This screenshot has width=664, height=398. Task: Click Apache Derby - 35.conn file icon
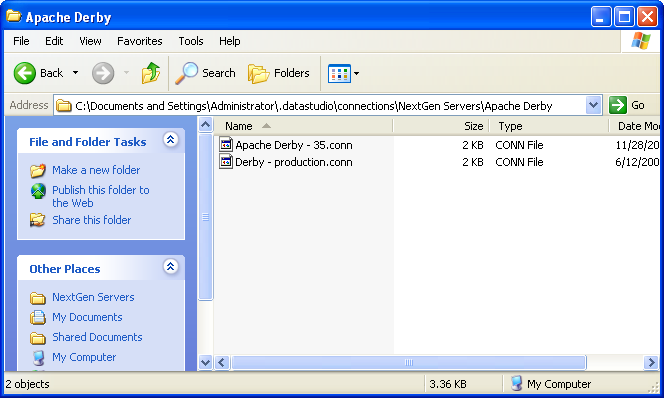click(226, 144)
